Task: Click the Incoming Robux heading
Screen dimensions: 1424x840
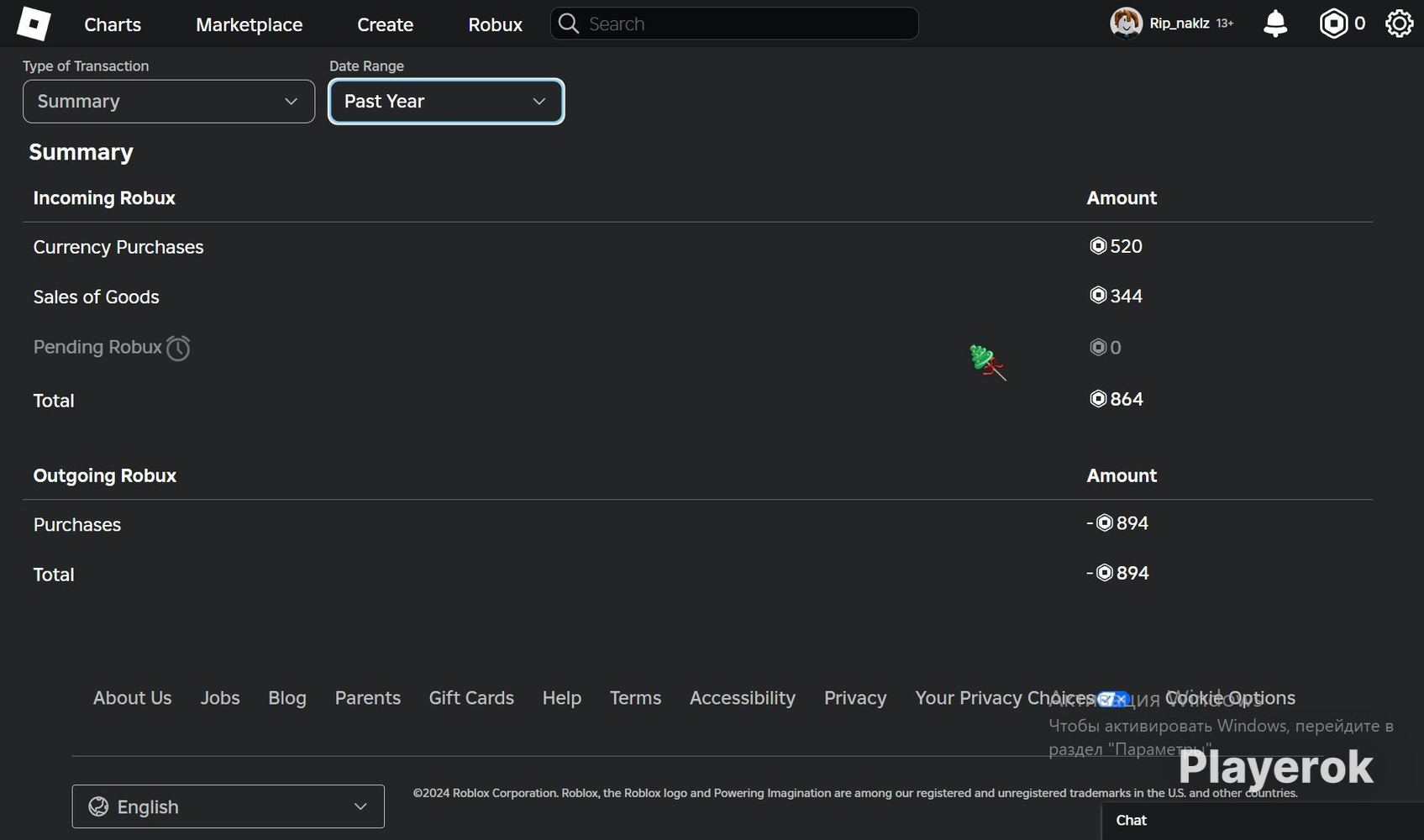Action: click(x=104, y=198)
